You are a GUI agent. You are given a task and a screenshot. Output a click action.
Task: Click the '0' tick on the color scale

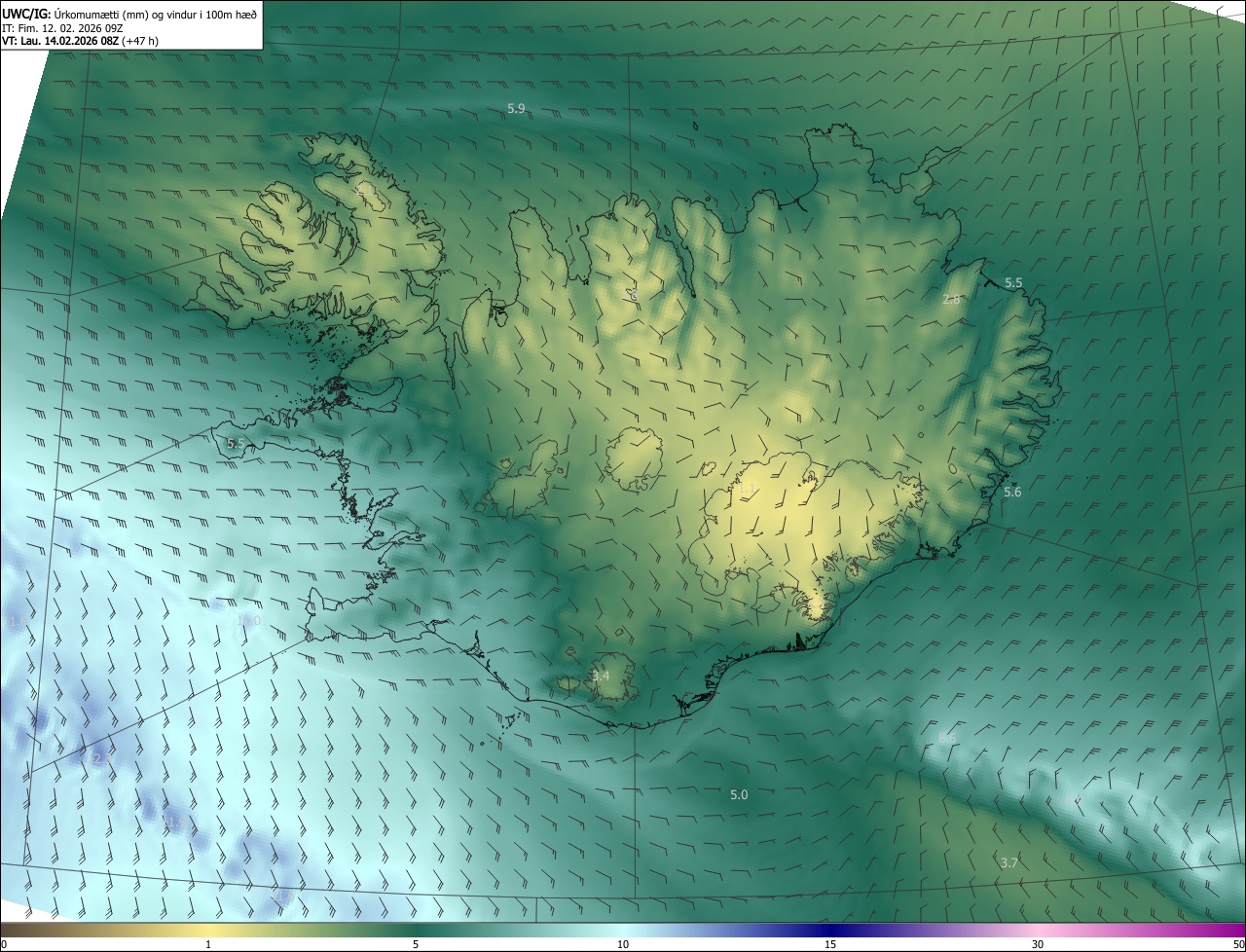(x=4, y=945)
